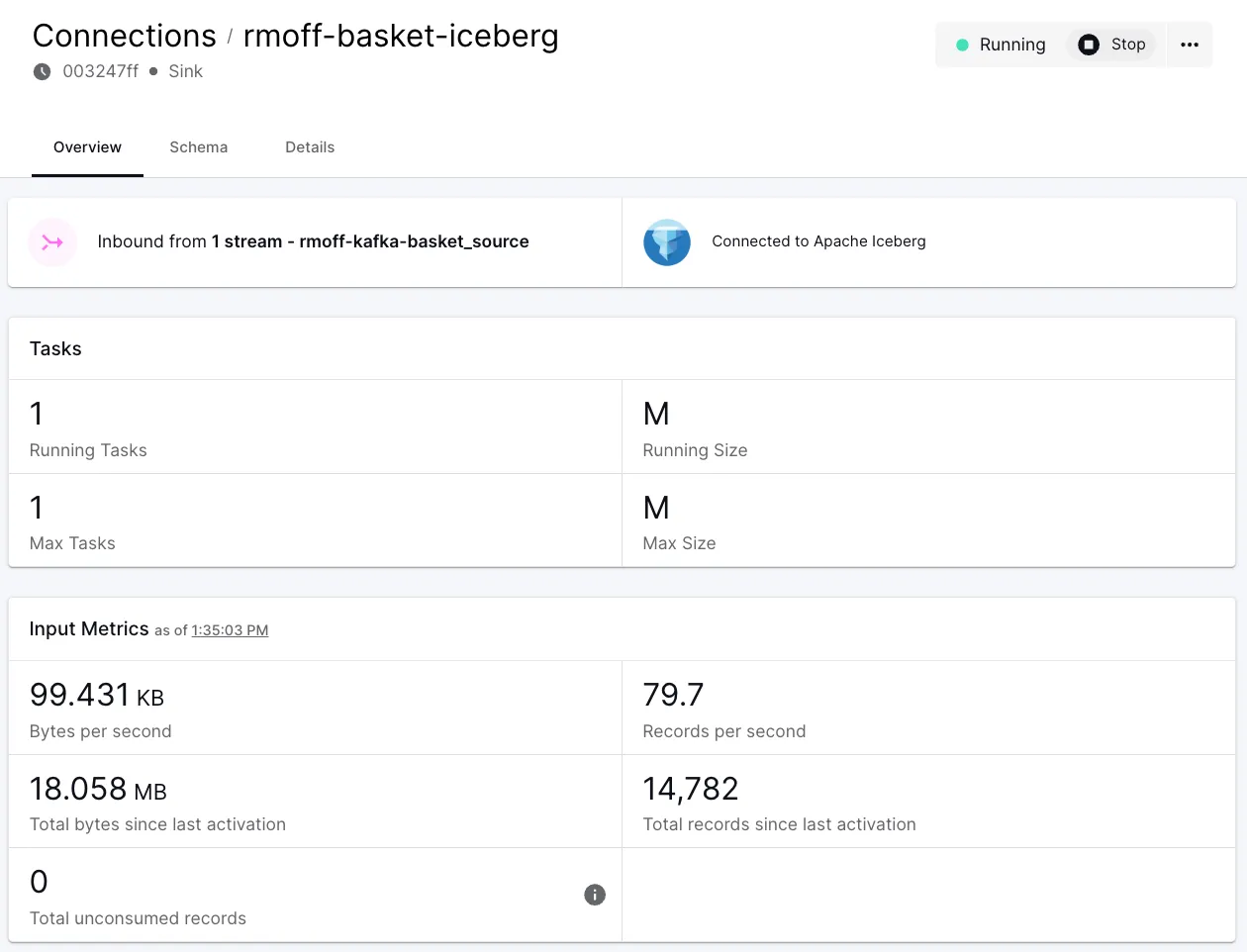The image size is (1247, 952).
Task: Click the dot separator before Sink
Action: click(153, 71)
